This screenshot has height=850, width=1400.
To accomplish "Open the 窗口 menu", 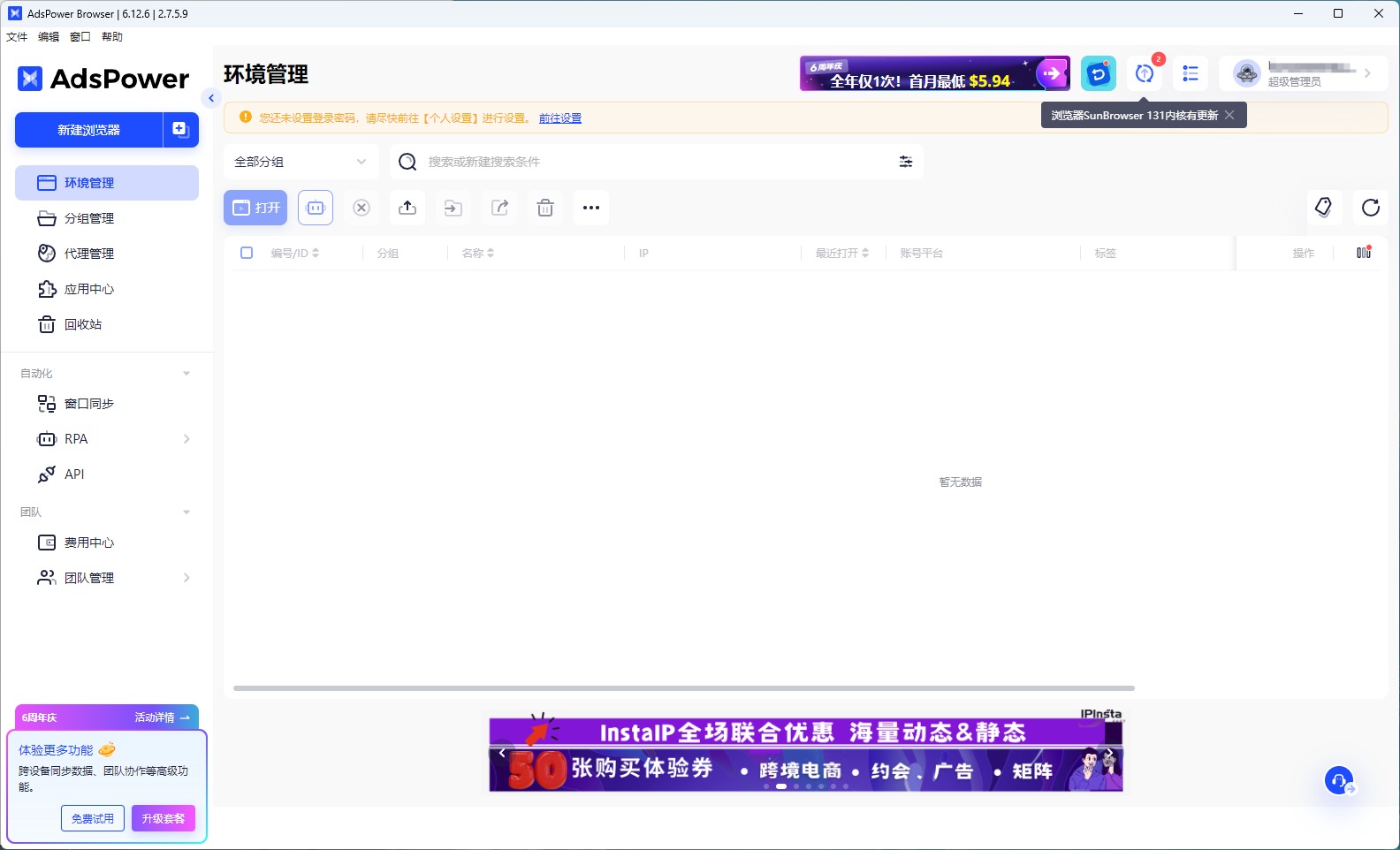I will click(80, 37).
